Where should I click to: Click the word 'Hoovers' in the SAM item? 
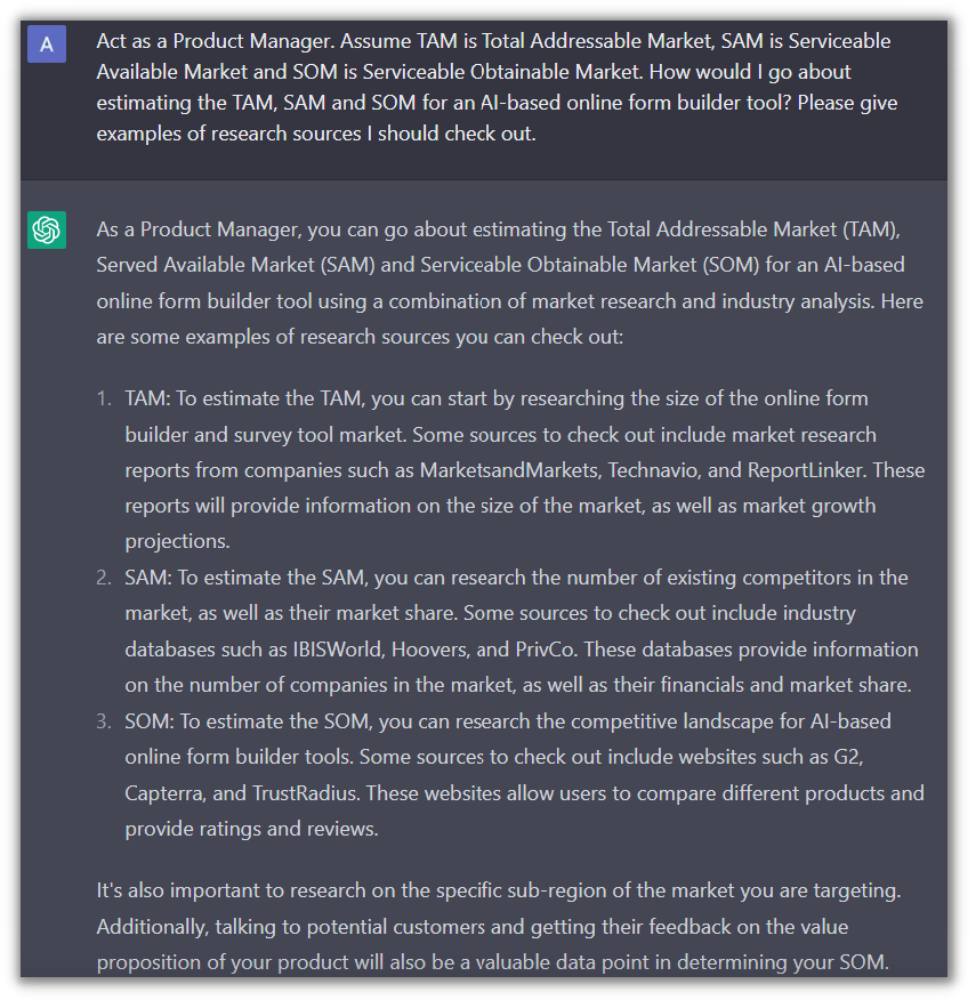(430, 650)
